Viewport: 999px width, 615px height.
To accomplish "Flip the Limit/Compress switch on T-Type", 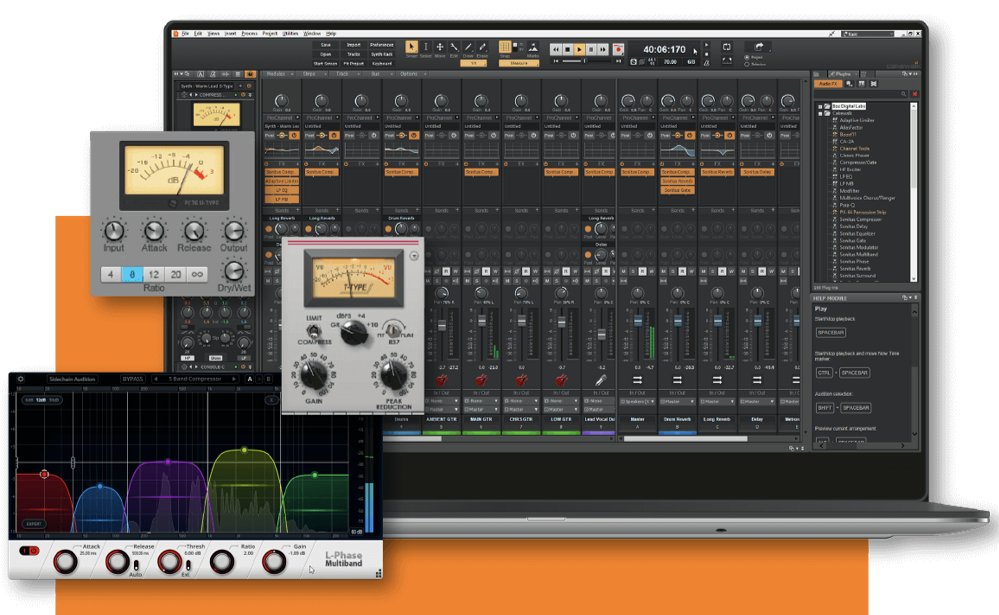I will point(313,331).
